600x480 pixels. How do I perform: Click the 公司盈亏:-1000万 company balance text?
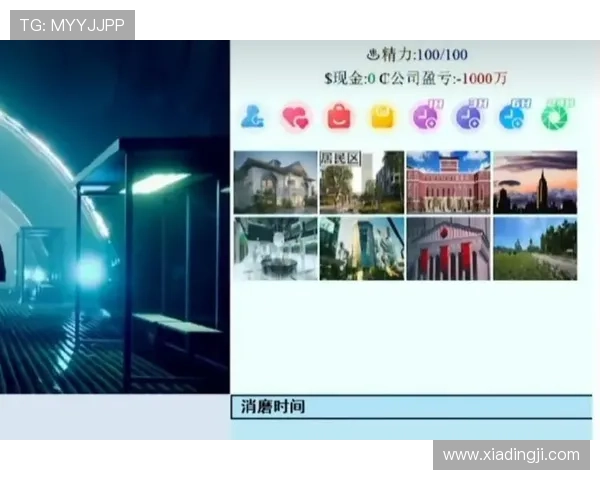coord(443,78)
